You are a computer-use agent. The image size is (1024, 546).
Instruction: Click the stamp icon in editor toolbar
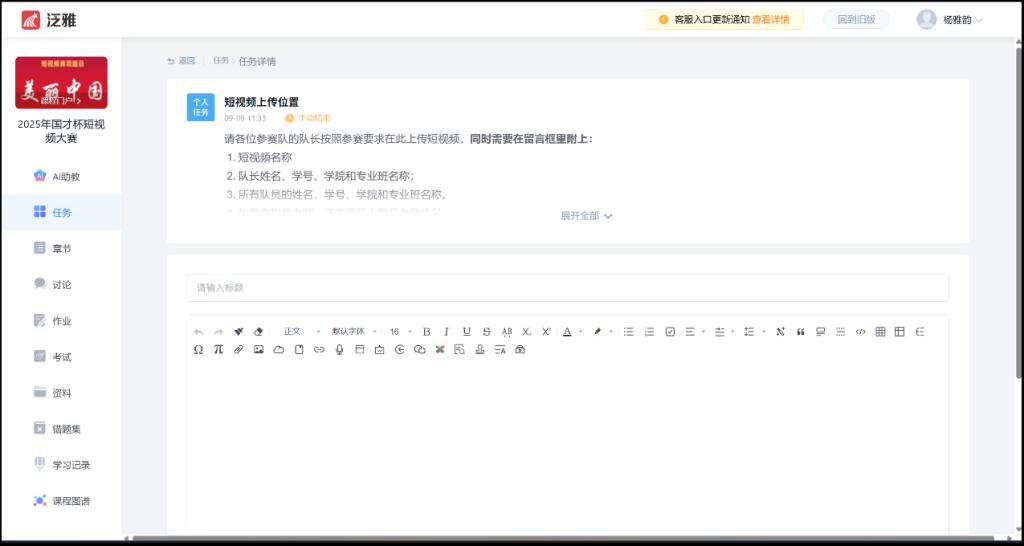point(480,349)
